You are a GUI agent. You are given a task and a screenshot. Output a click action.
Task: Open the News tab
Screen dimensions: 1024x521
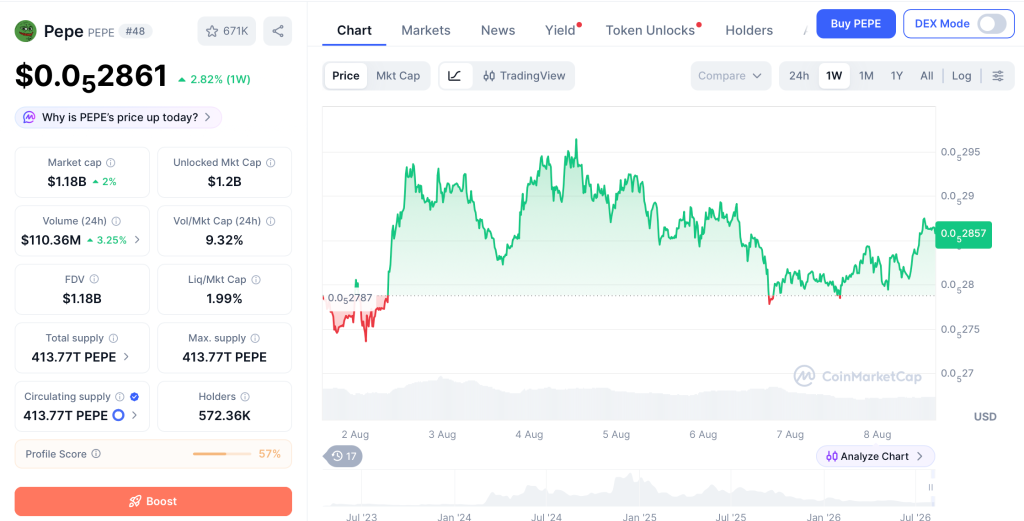point(498,30)
